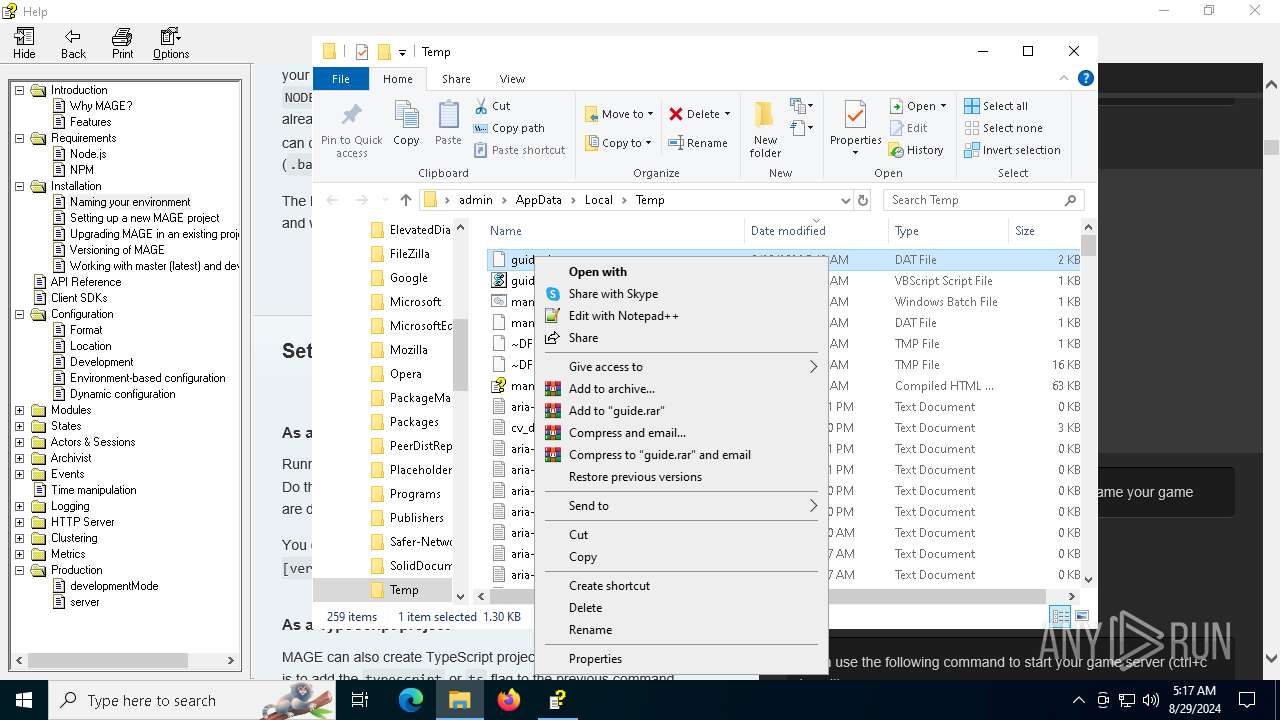This screenshot has width=1280, height=720.
Task: Expand the address bar history dropdown
Action: 845,200
